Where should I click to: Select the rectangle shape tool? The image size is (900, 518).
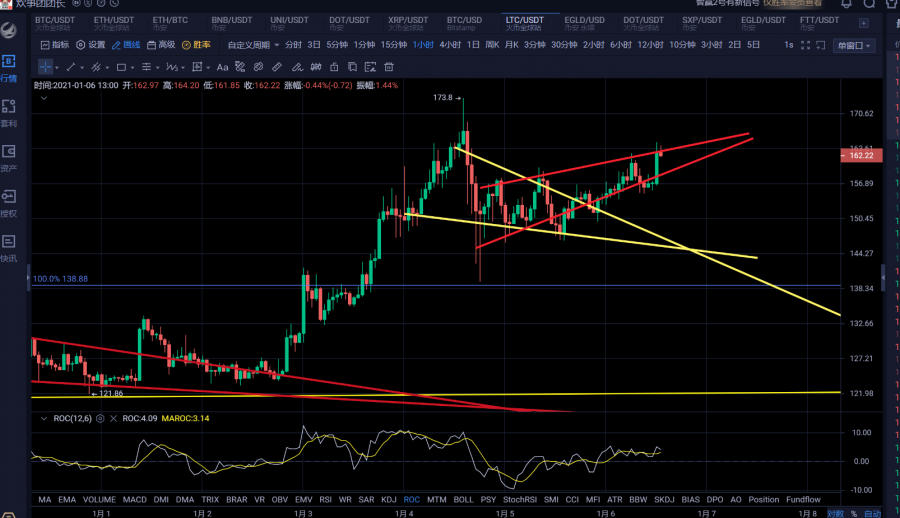(121, 67)
